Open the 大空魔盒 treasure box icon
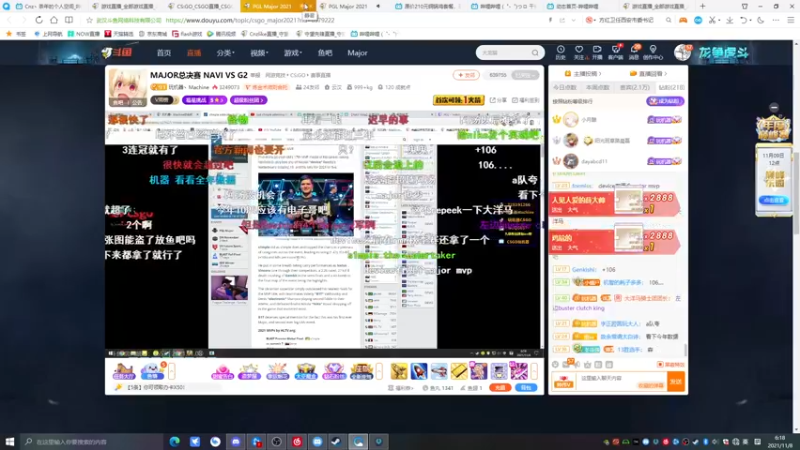Image resolution: width=800 pixels, height=450 pixels. (306, 371)
